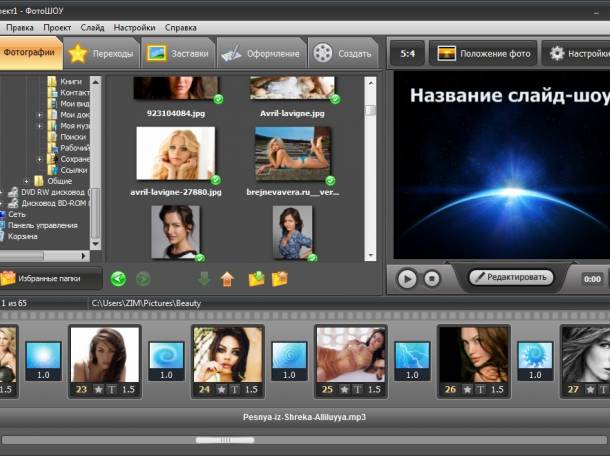
Task: Select Сеть in the folder tree
Action: [x=17, y=214]
